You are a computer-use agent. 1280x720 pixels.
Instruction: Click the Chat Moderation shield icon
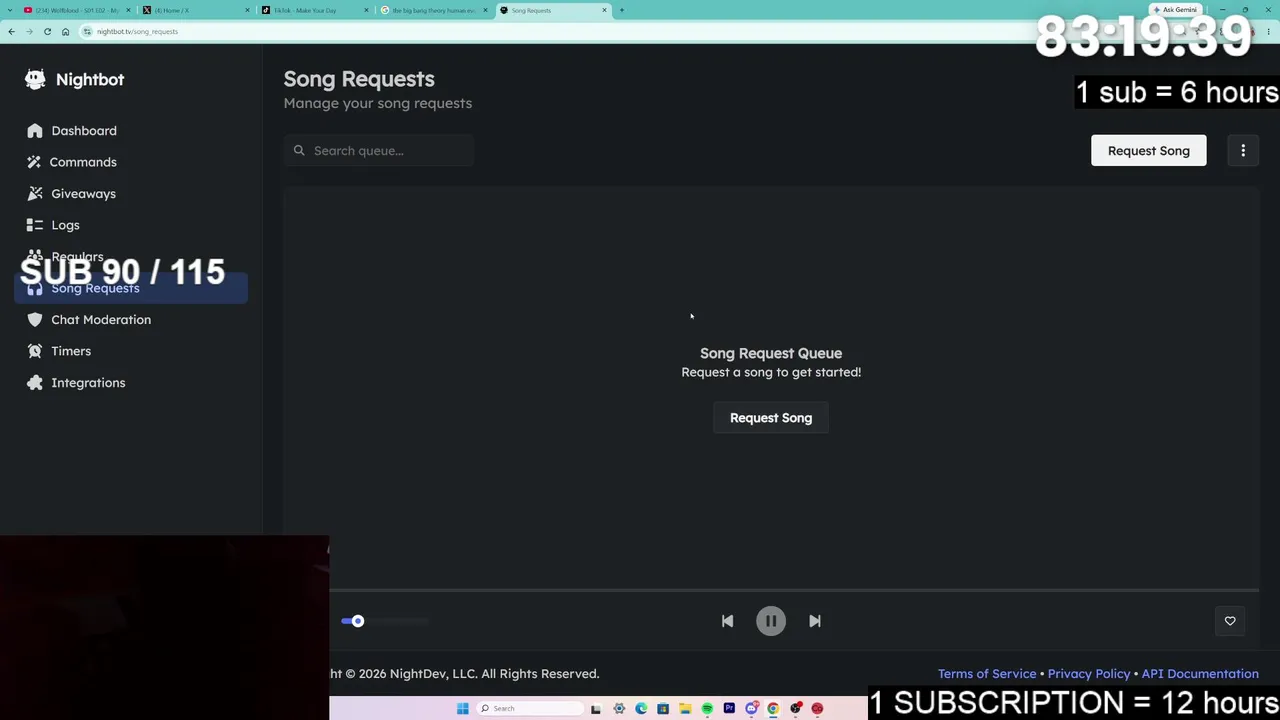(x=35, y=320)
